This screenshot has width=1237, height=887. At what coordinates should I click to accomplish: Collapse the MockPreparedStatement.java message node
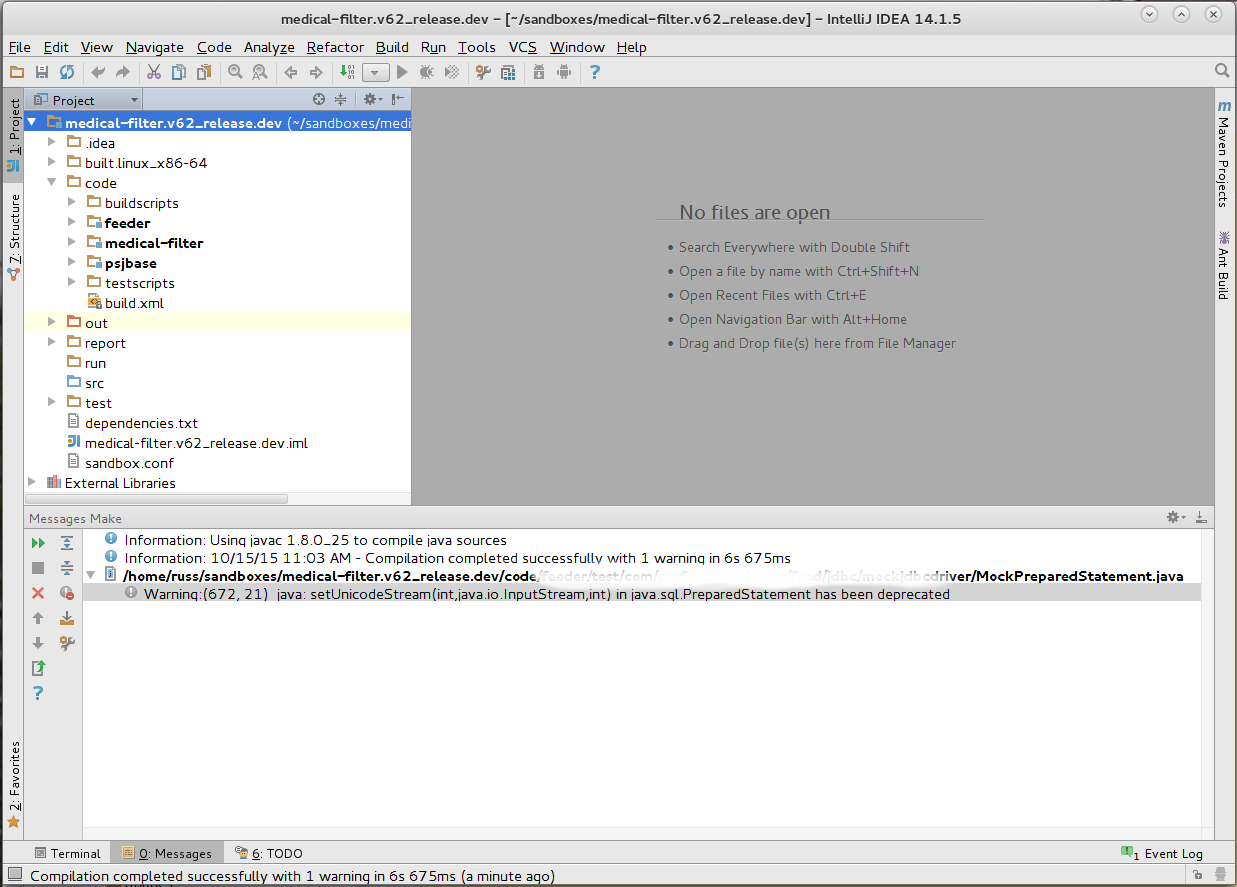(92, 576)
